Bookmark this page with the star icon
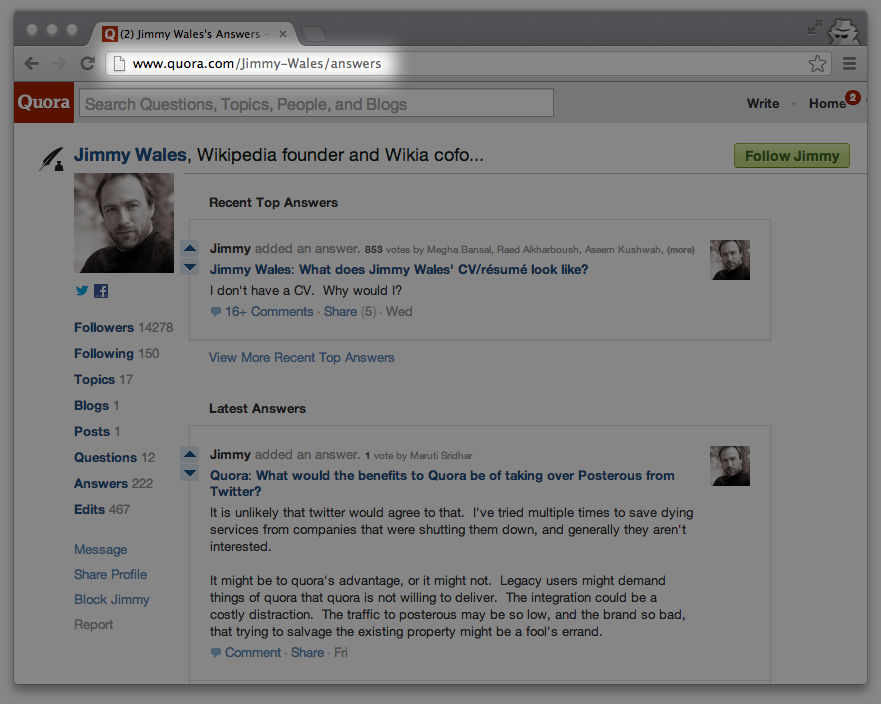 coord(818,63)
